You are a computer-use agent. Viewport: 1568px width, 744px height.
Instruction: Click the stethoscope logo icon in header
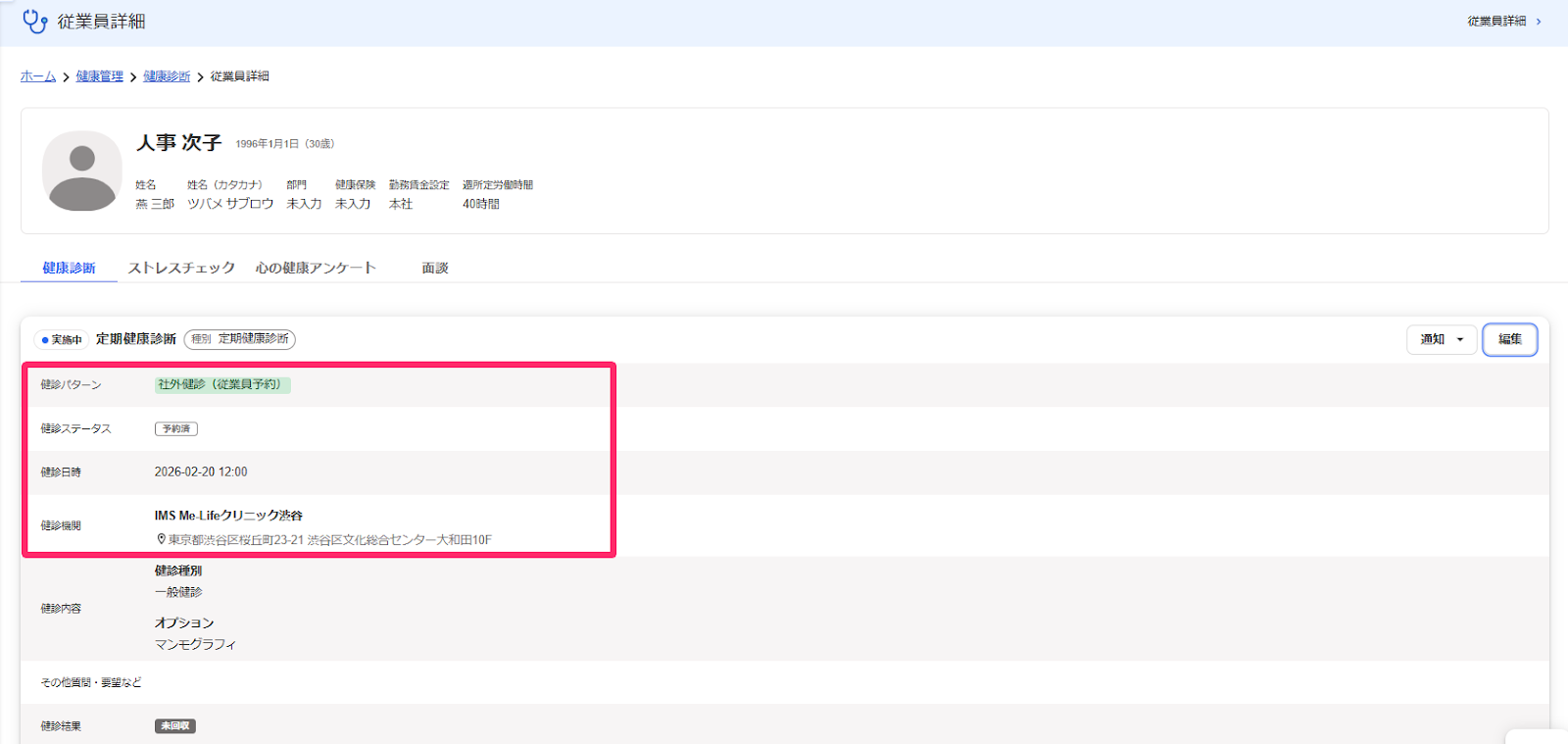coord(34,21)
